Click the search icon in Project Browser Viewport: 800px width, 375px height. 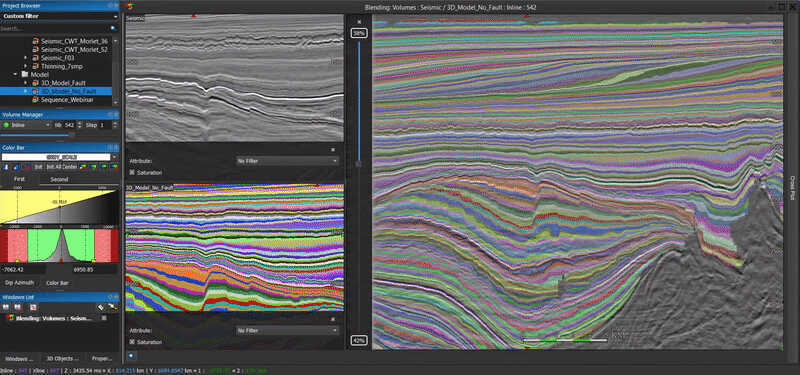(113, 29)
